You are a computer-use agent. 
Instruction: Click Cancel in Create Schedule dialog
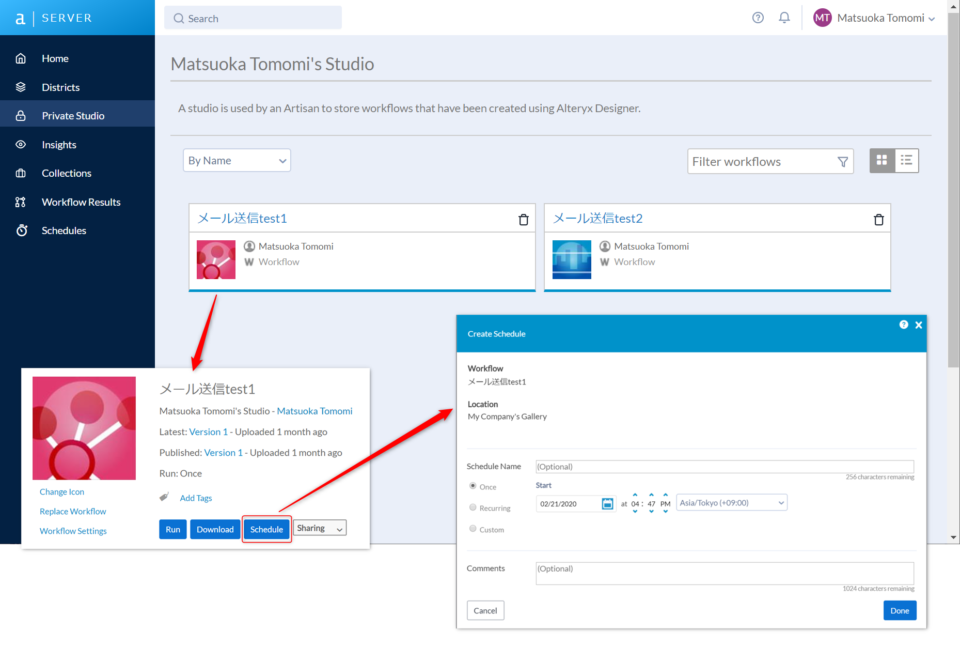pyautogui.click(x=486, y=610)
